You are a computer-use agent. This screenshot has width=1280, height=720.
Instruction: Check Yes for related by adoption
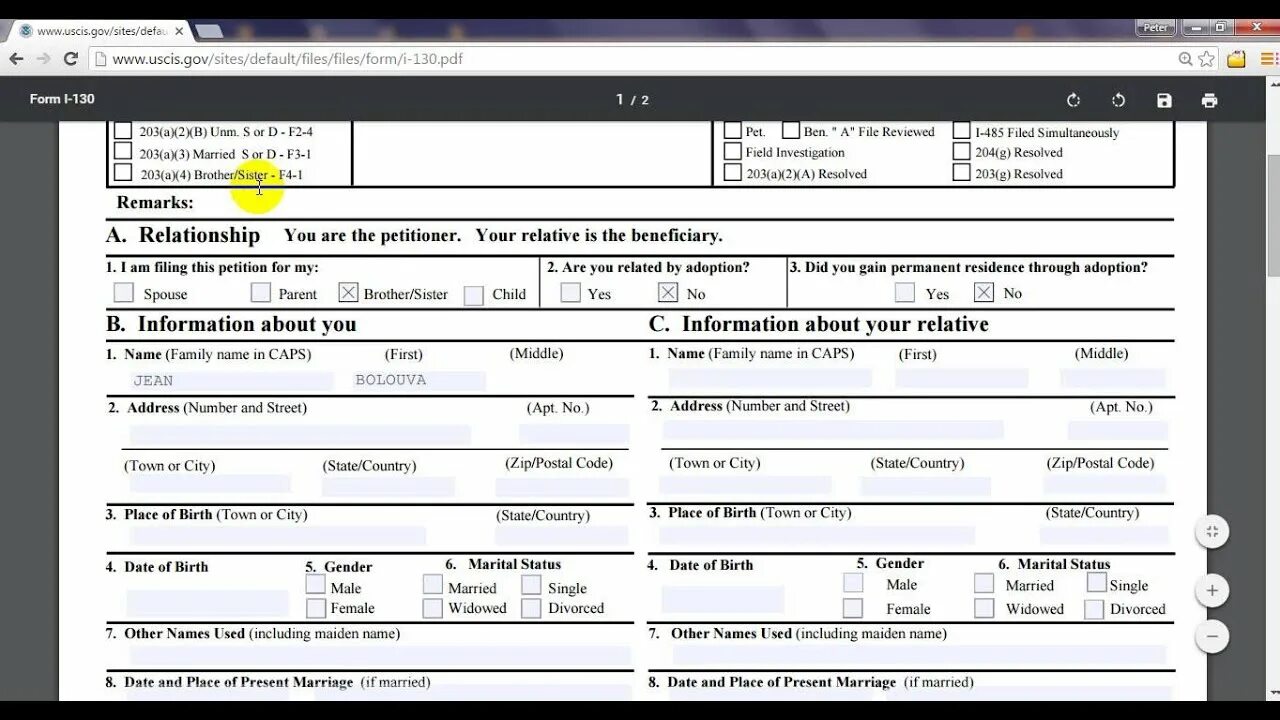(570, 293)
